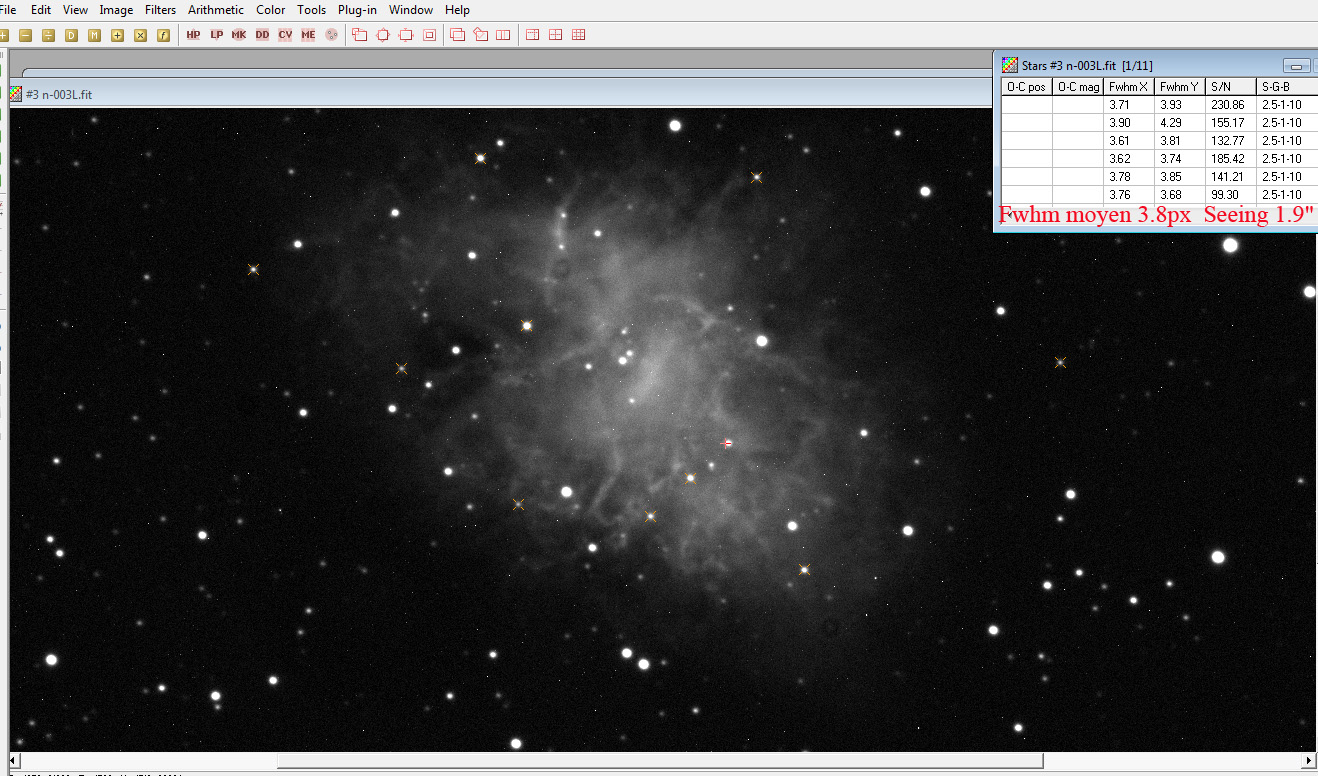Image resolution: width=1318 pixels, height=776 pixels.
Task: Click the round pink icon after ME
Action: coord(331,35)
